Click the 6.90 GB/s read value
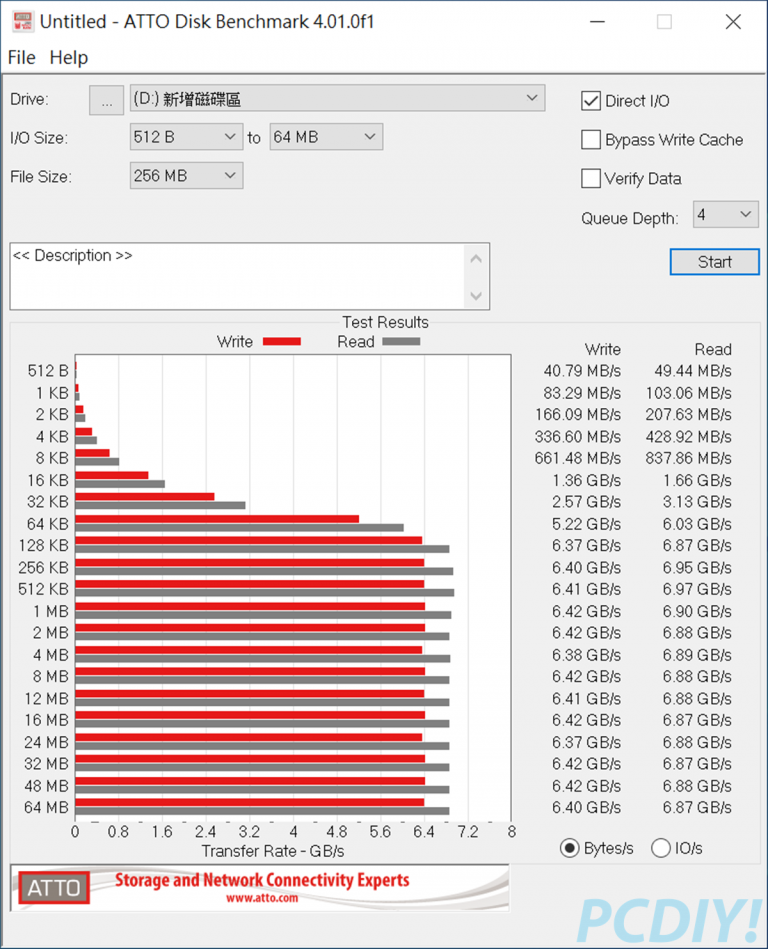Image resolution: width=768 pixels, height=949 pixels. [697, 612]
